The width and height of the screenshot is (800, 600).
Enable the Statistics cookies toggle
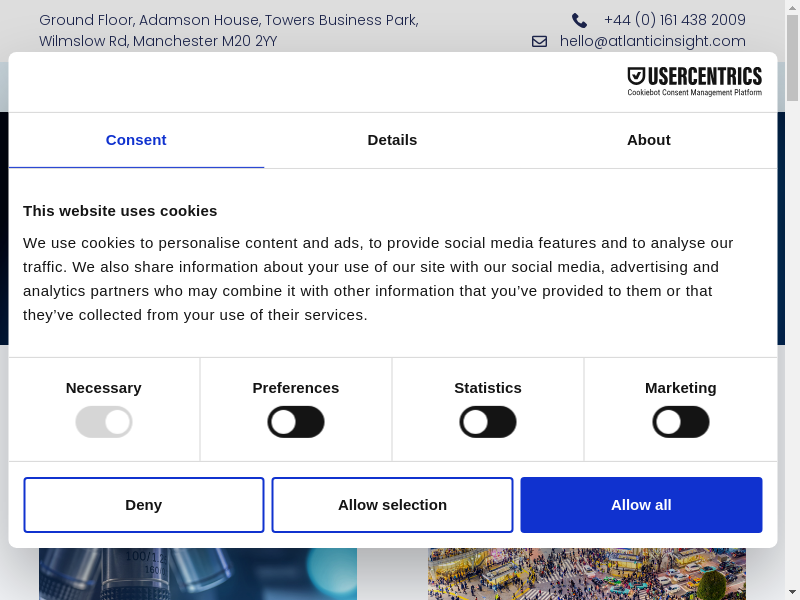[x=488, y=422]
